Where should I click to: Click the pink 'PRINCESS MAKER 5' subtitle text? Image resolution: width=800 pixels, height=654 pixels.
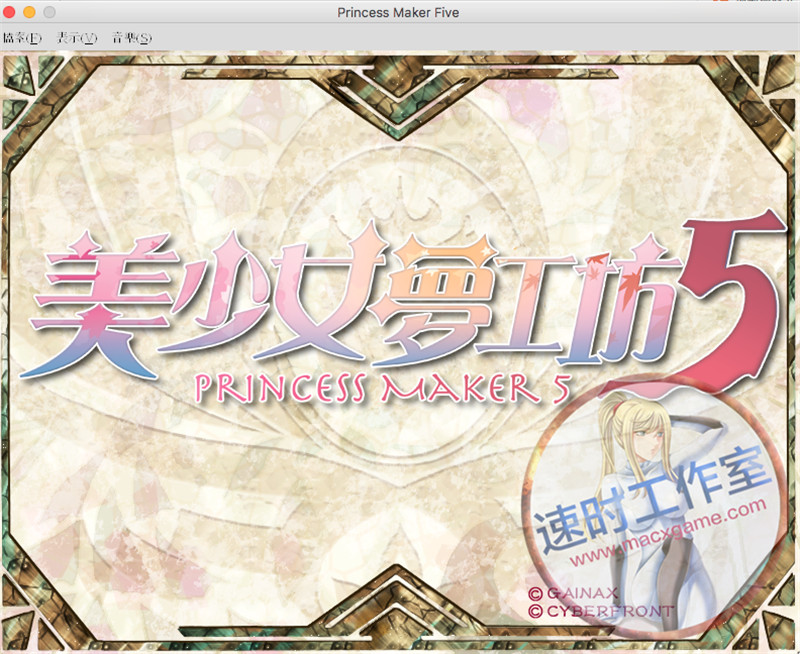(x=383, y=388)
